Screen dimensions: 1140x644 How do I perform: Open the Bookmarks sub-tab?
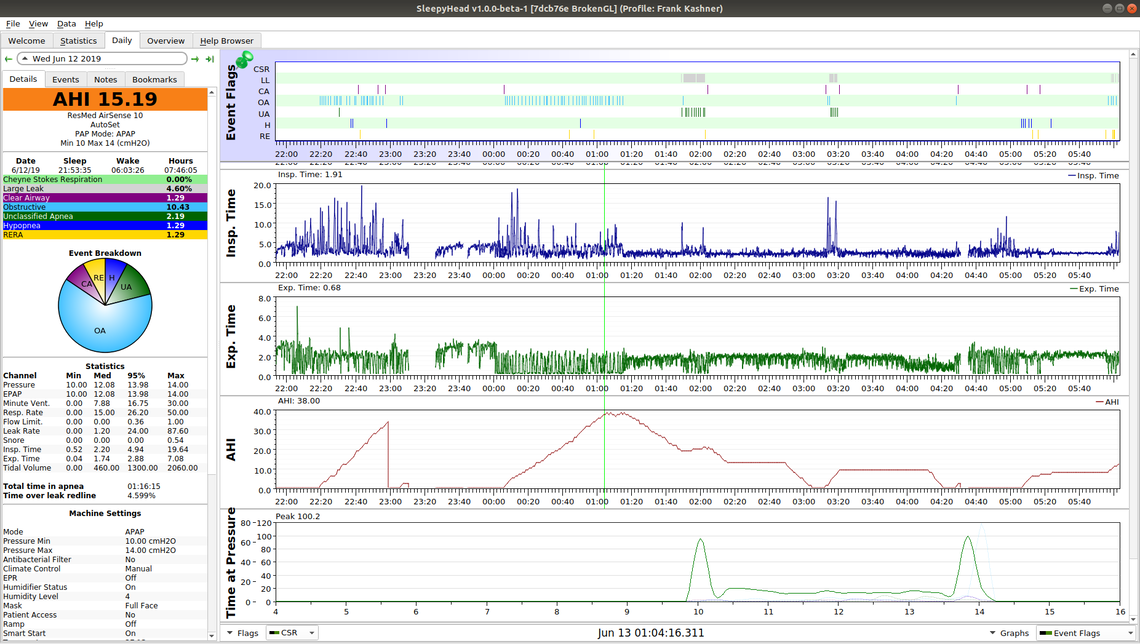click(154, 79)
